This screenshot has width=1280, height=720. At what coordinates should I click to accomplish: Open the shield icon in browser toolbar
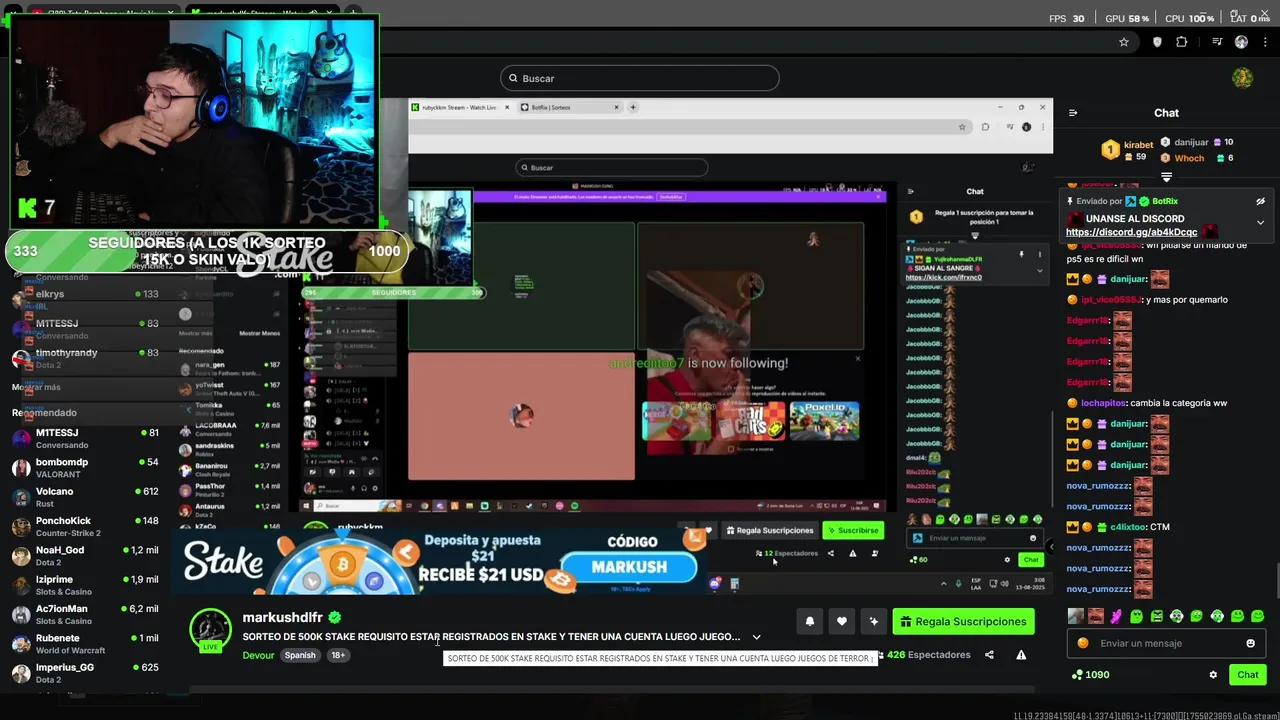point(1157,42)
